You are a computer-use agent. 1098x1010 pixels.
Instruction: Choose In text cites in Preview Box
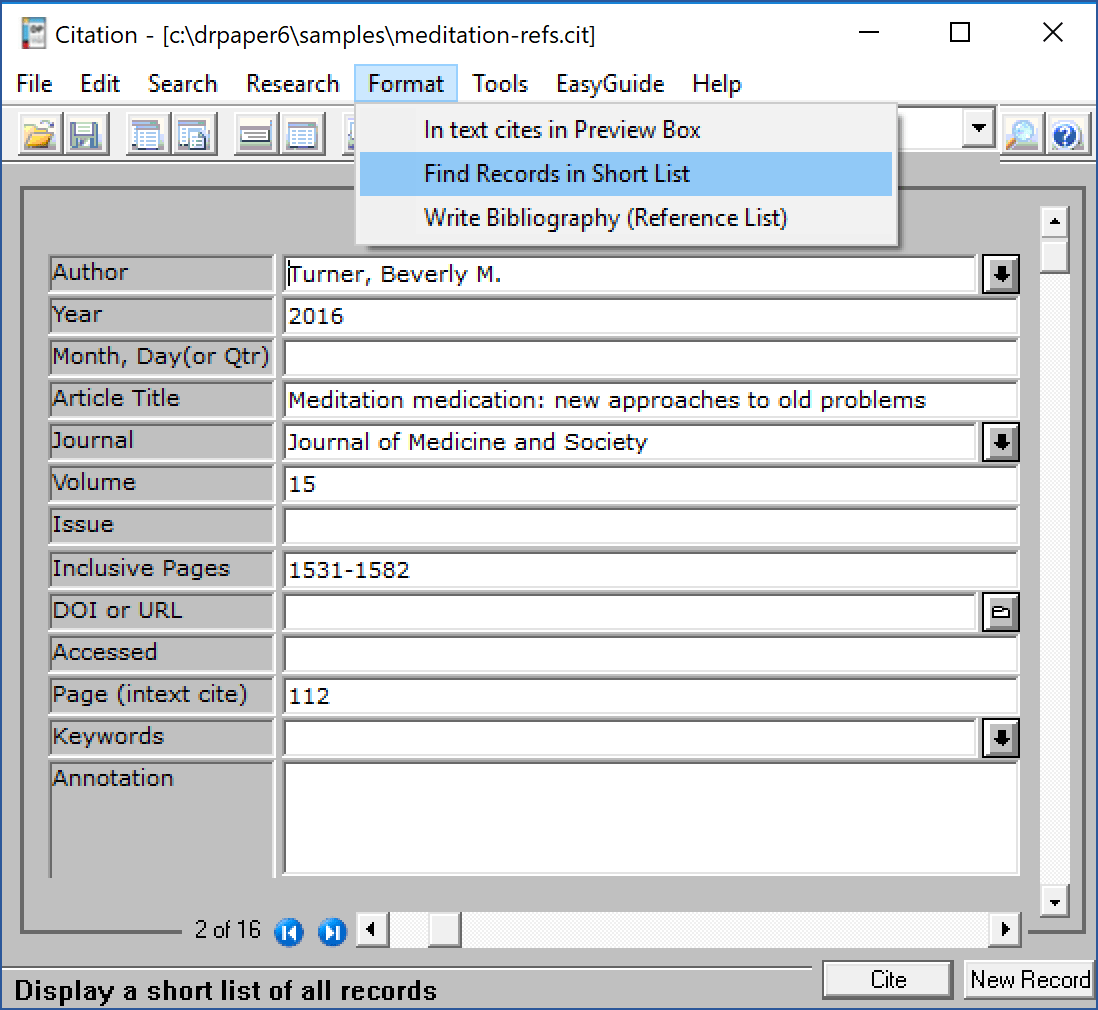[x=562, y=130]
